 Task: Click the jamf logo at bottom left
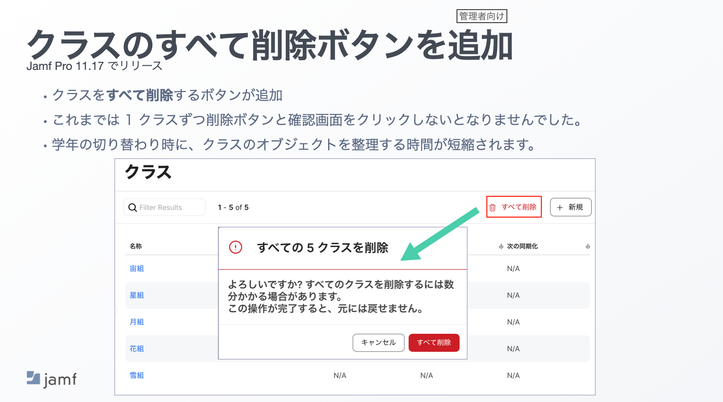point(52,379)
